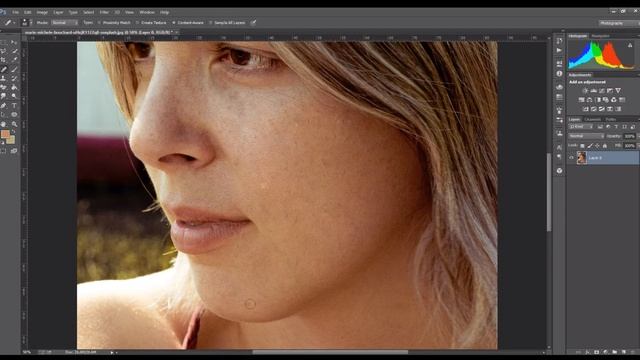Add a Color Balance adjustment
The width and height of the screenshot is (640, 360).
click(589, 100)
